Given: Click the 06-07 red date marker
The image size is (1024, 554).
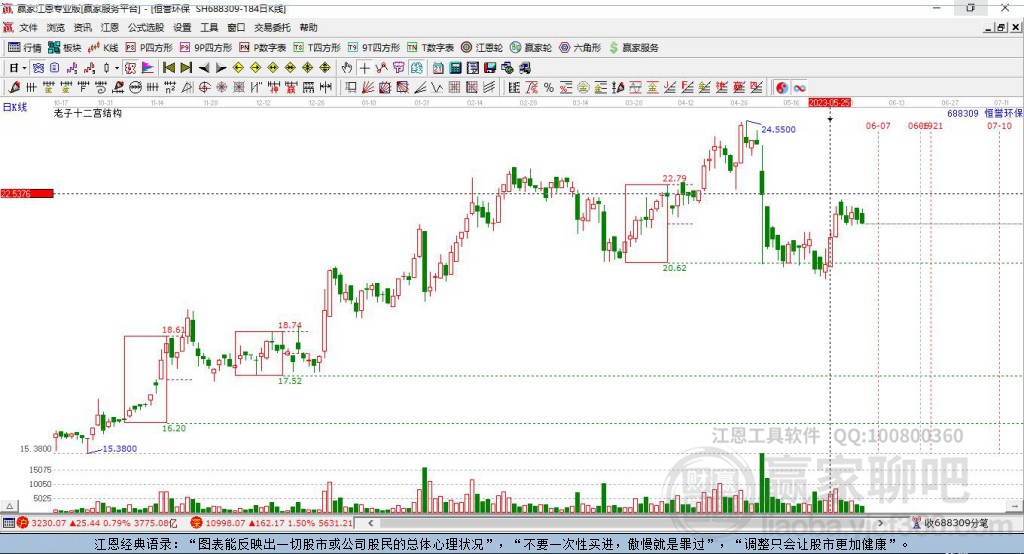Looking at the screenshot, I should point(878,125).
